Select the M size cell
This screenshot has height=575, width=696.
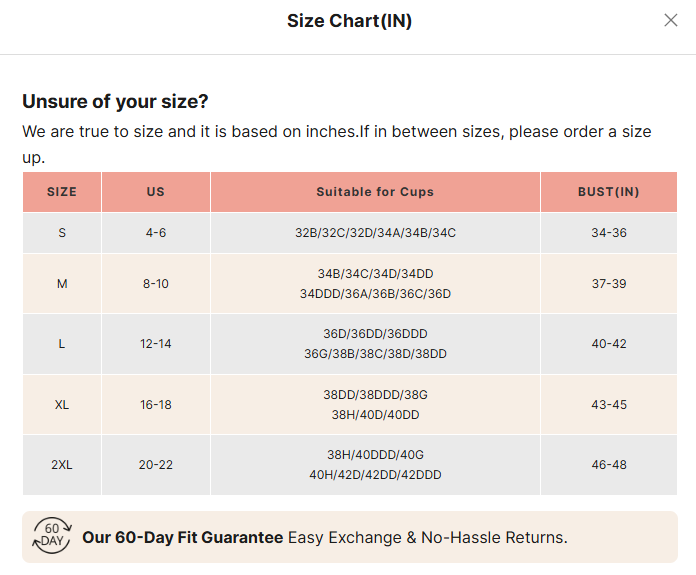pyautogui.click(x=62, y=284)
